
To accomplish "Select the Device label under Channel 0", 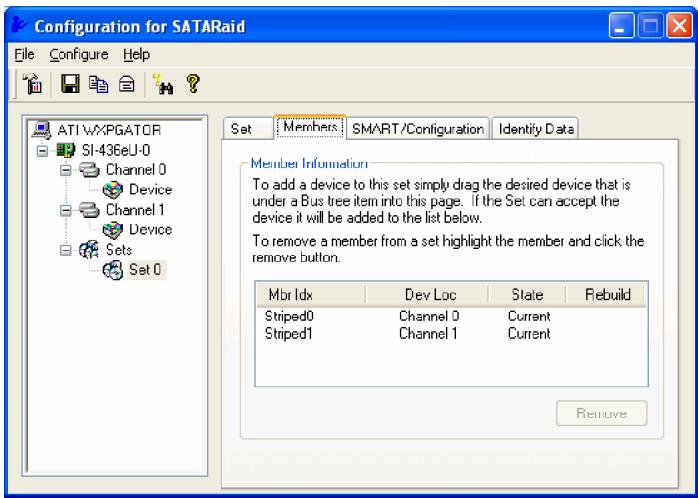I will (150, 190).
